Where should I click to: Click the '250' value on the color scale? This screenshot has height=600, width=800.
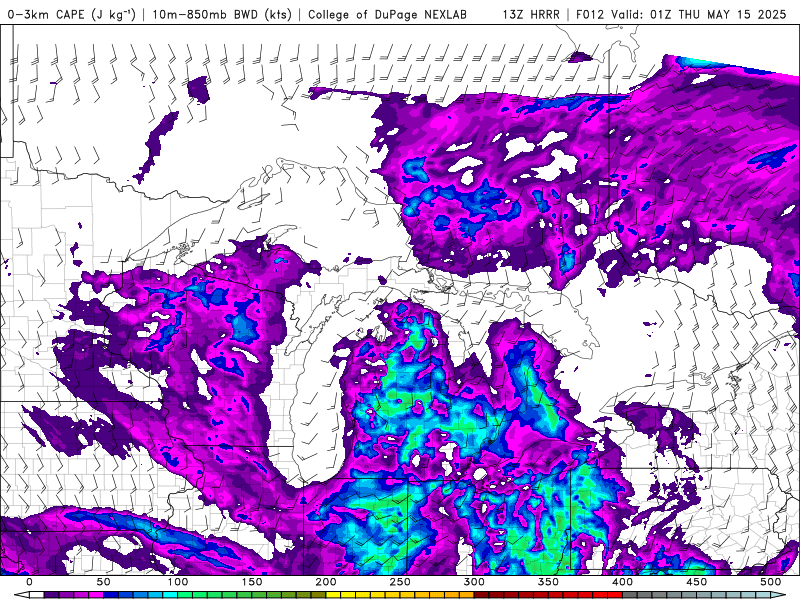(x=399, y=582)
